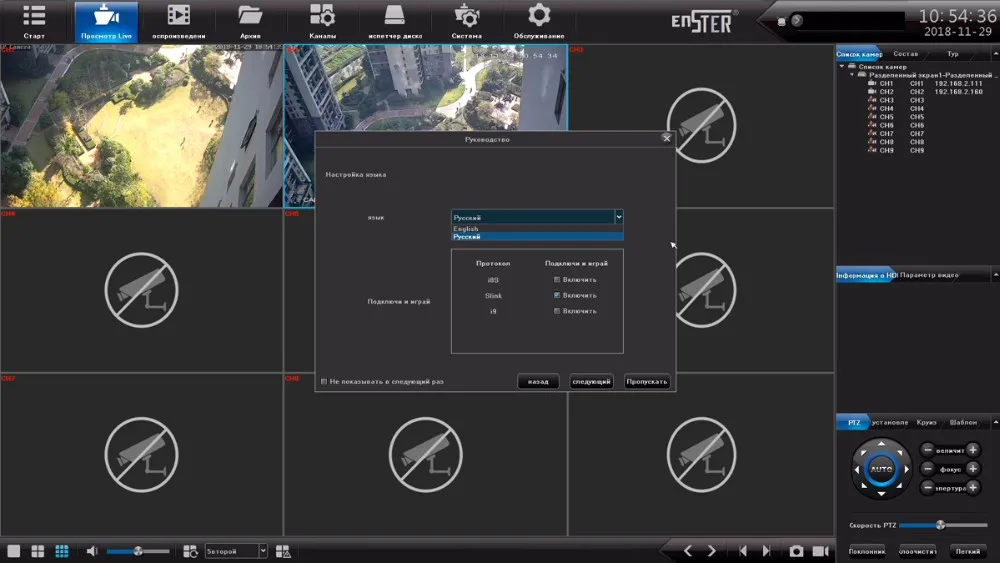Image resolution: width=1000 pixels, height=563 pixels.
Task: Mute the audio speaker icon
Action: tap(92, 551)
